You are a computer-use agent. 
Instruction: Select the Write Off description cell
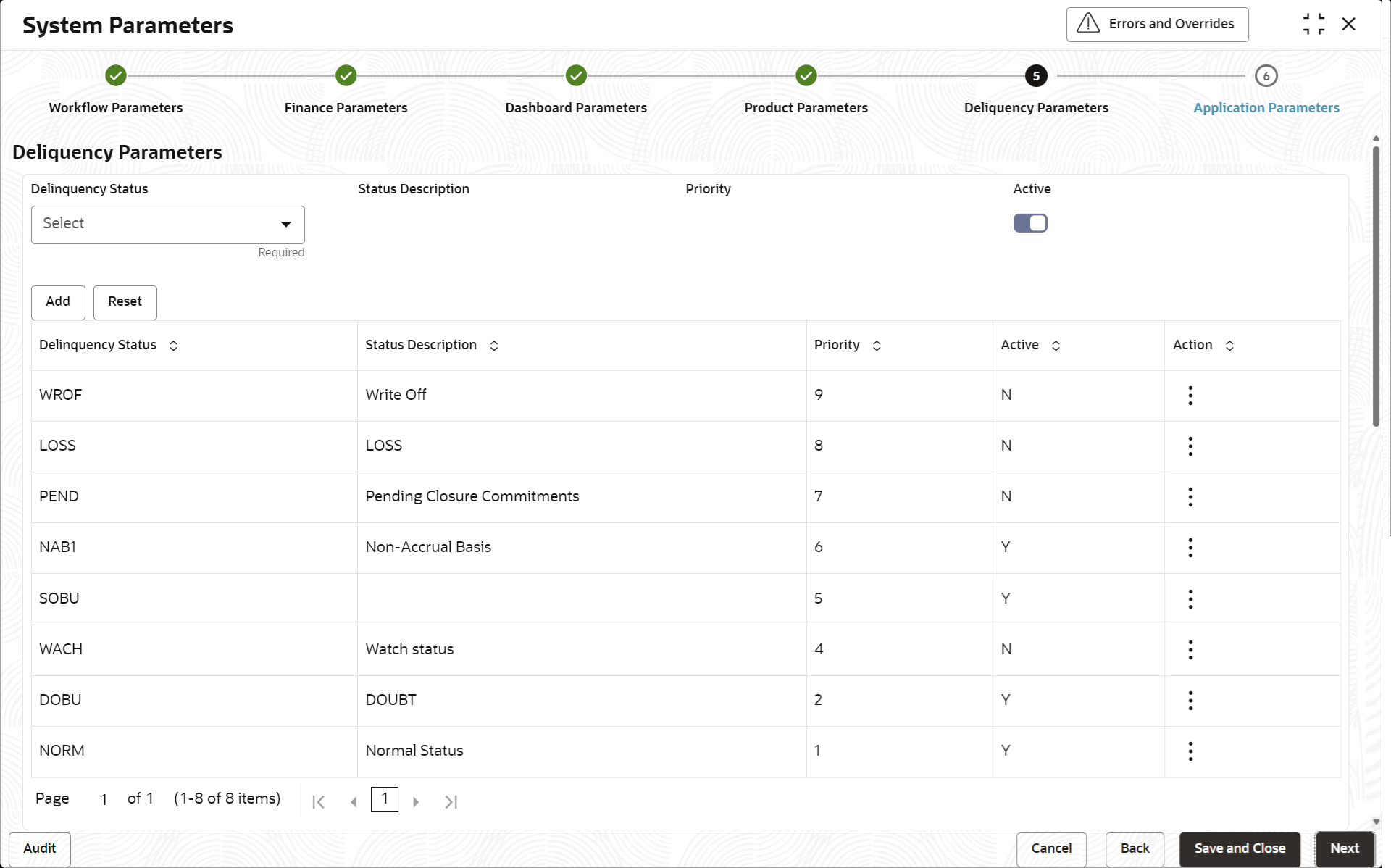tap(582, 396)
